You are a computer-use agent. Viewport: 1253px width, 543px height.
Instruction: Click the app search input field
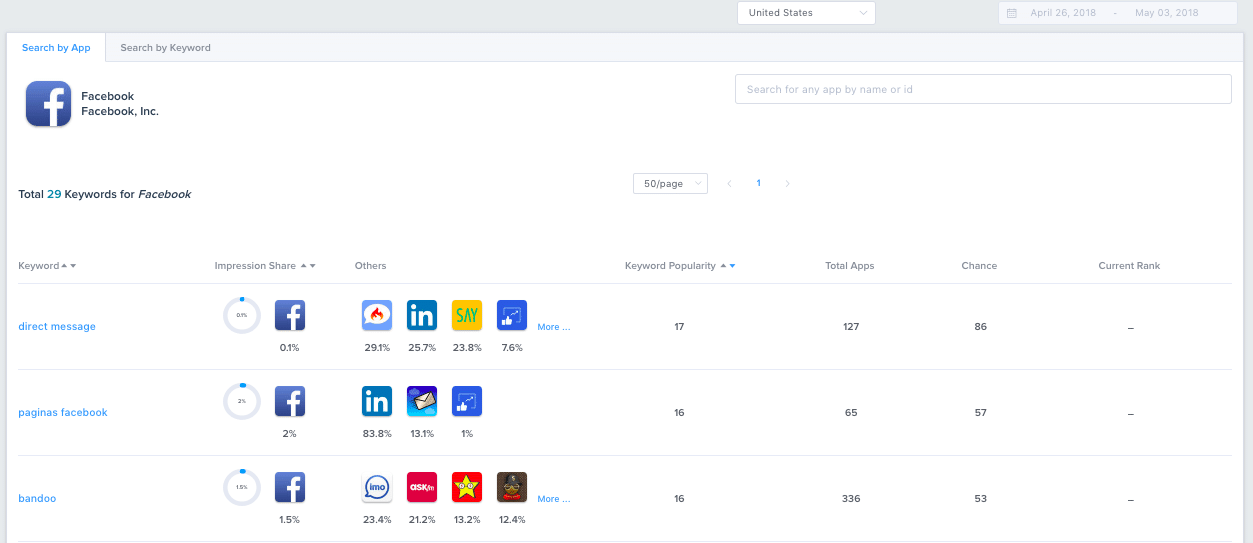coord(983,89)
